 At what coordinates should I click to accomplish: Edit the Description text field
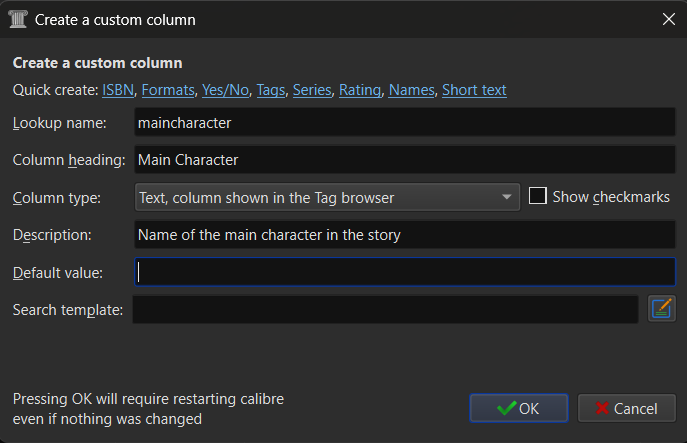pyautogui.click(x=405, y=234)
